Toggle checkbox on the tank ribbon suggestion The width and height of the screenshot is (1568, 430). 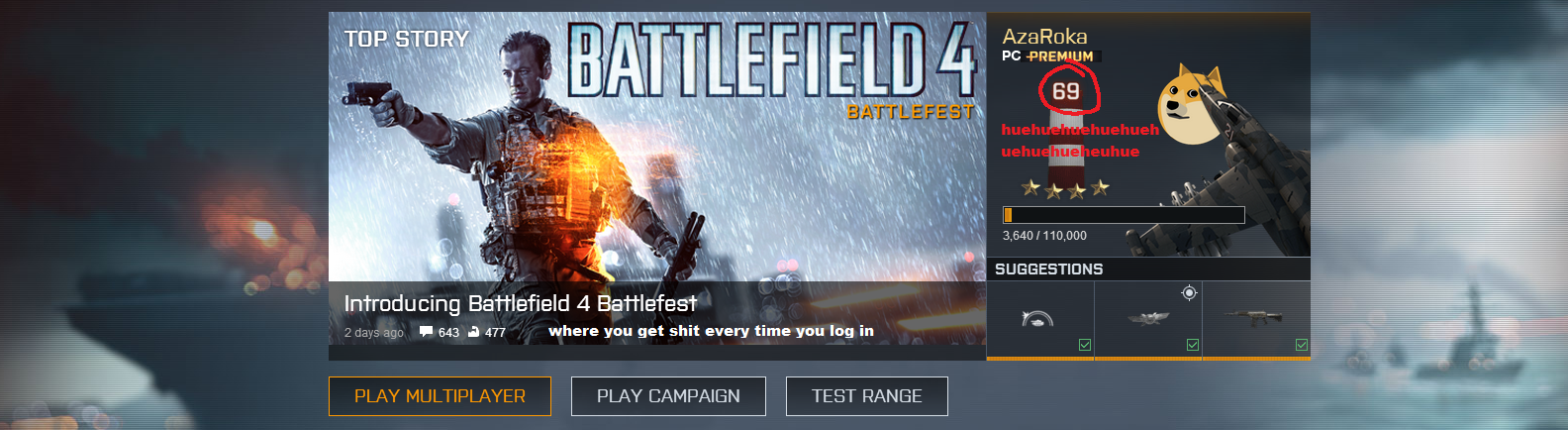1085,345
